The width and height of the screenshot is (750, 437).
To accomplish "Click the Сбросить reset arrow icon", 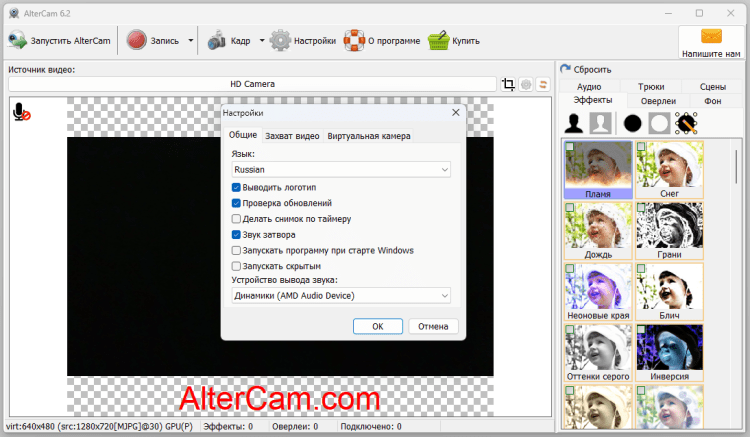I will click(x=565, y=69).
